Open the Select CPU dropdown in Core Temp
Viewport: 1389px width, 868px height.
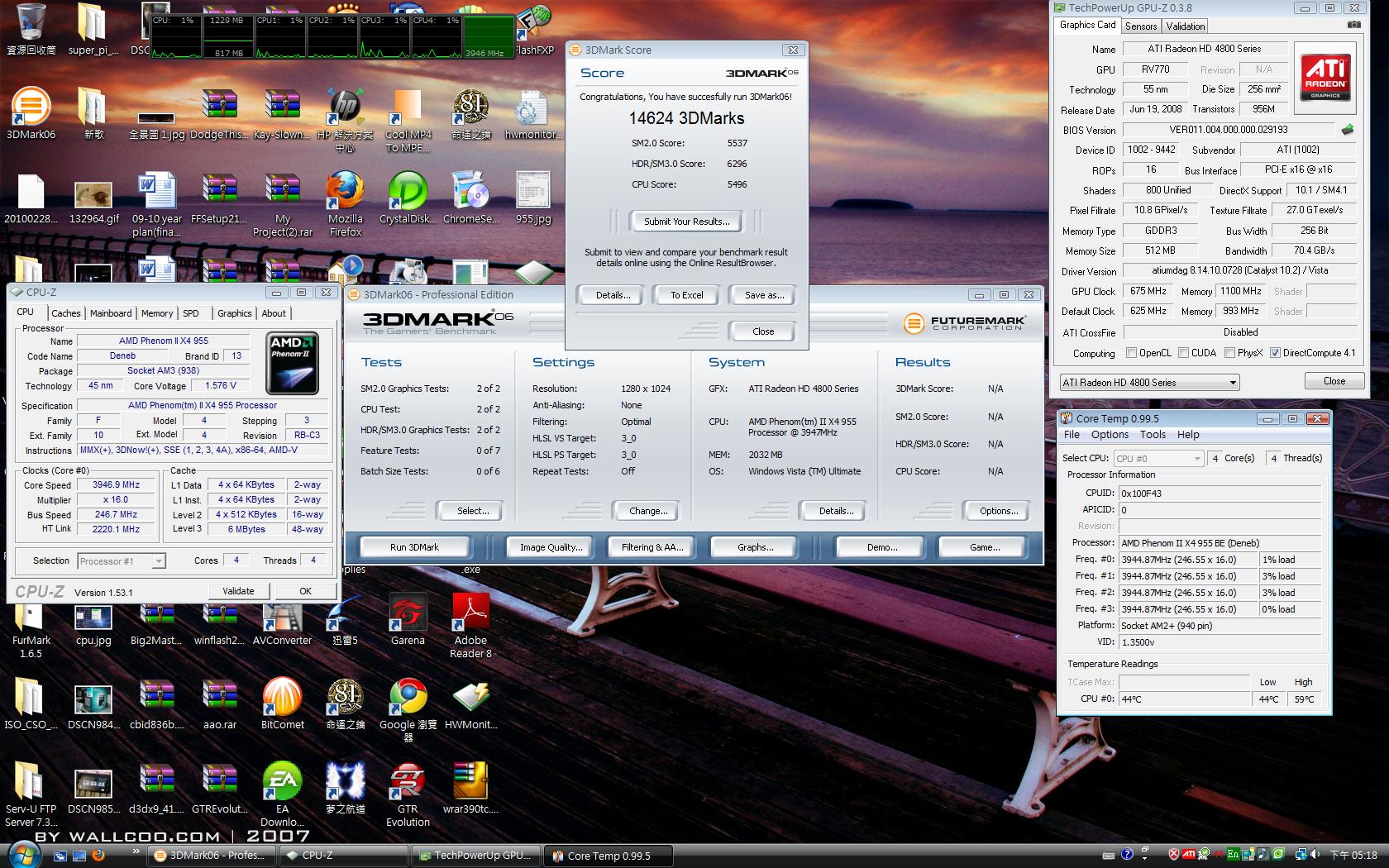pos(1157,458)
